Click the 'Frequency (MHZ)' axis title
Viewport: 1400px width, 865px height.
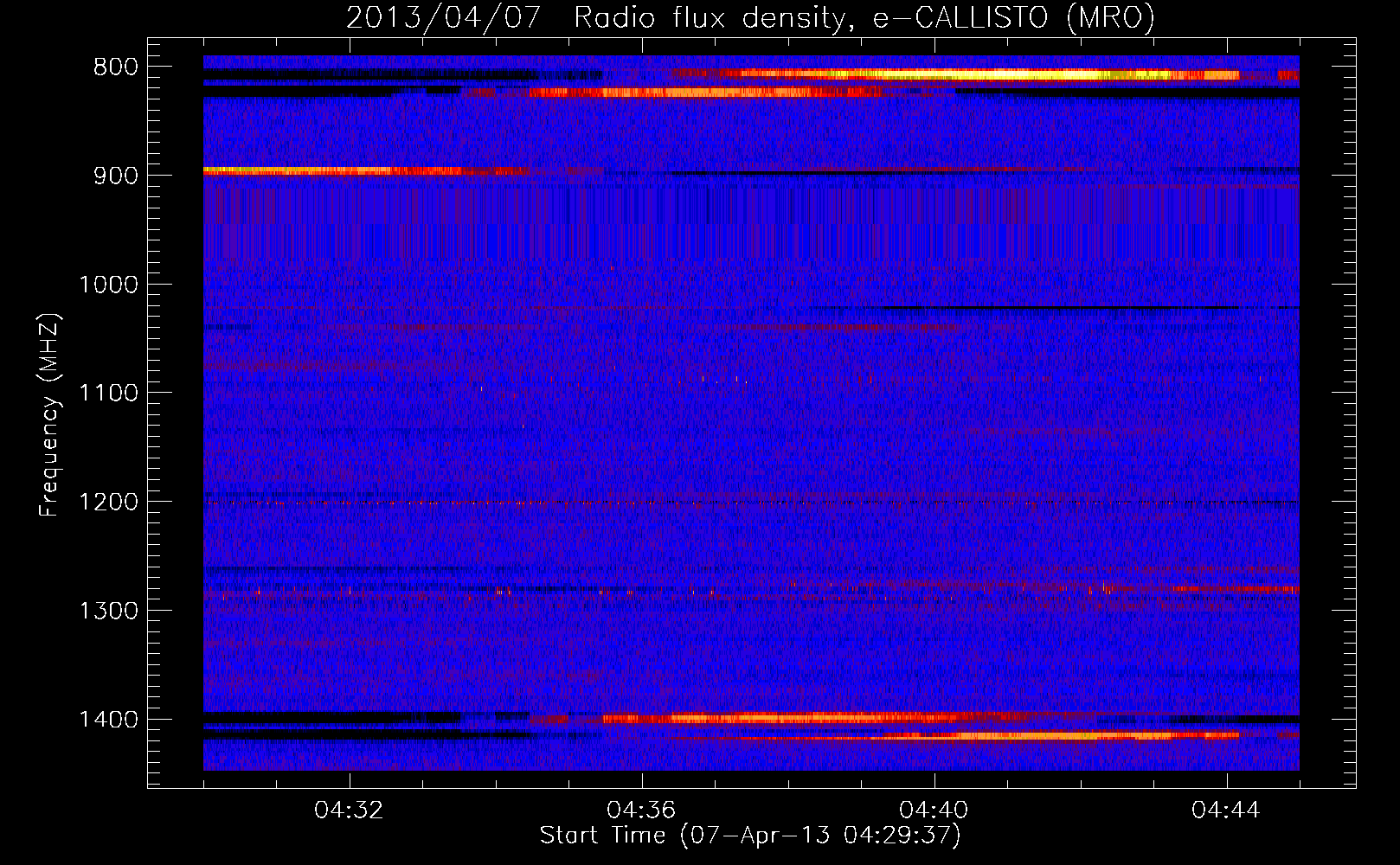50,415
